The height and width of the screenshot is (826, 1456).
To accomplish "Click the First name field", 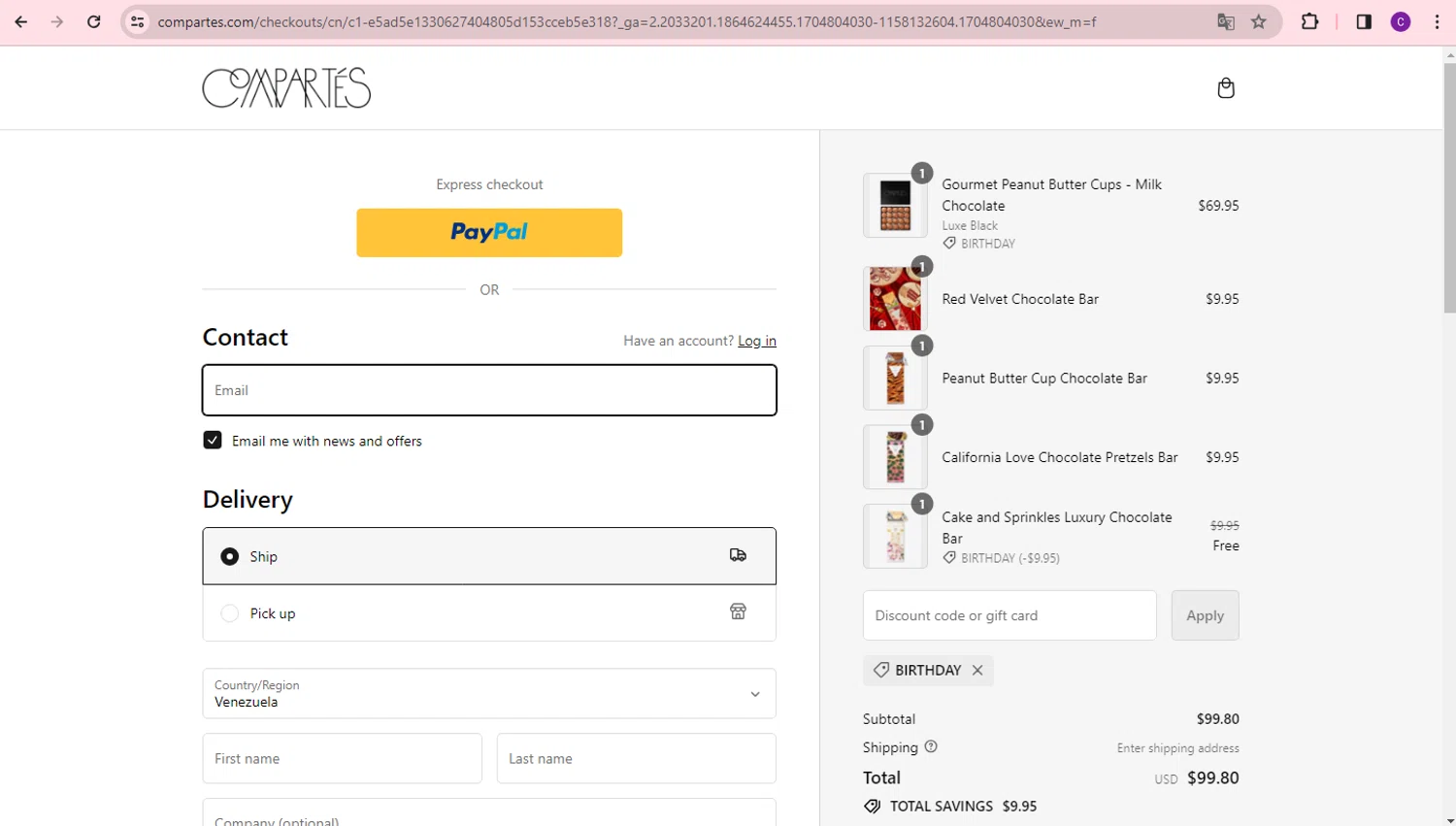I will 342,758.
